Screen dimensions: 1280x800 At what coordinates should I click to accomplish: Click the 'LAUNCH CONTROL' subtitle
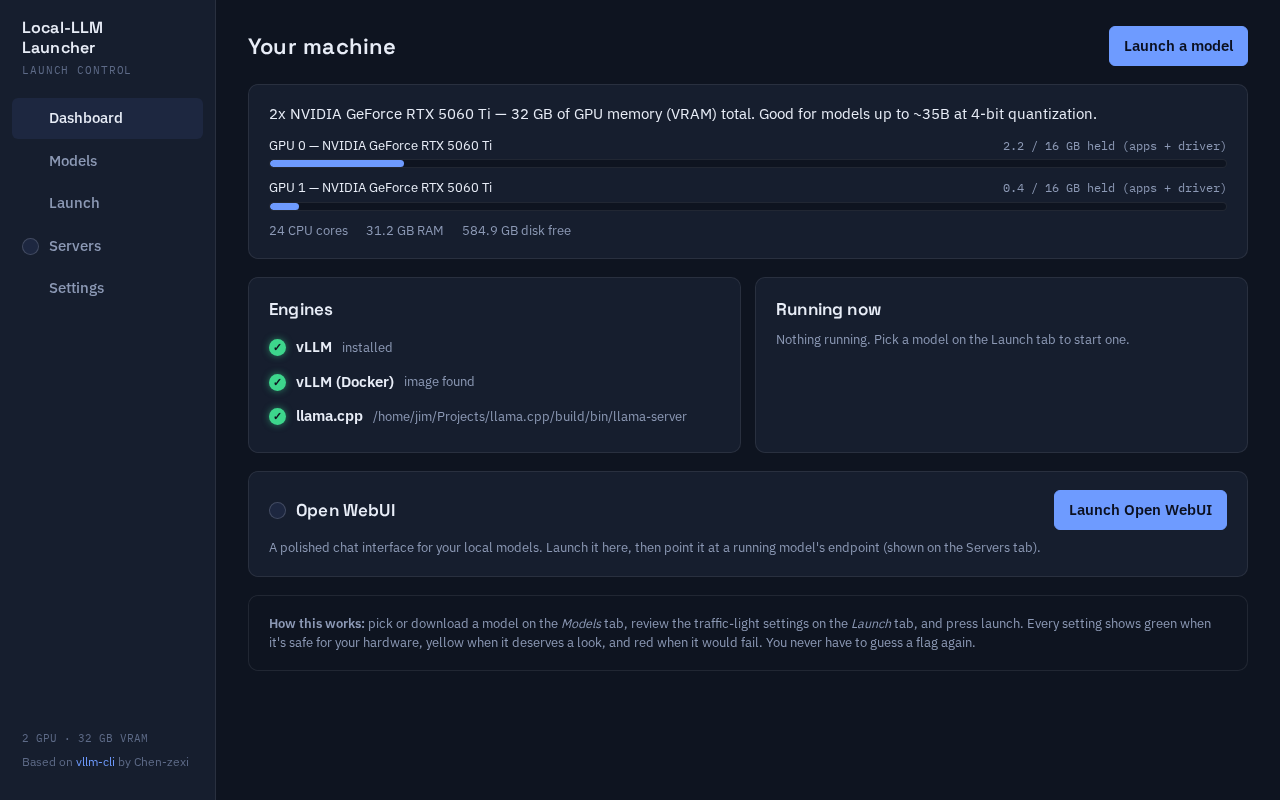pos(77,71)
